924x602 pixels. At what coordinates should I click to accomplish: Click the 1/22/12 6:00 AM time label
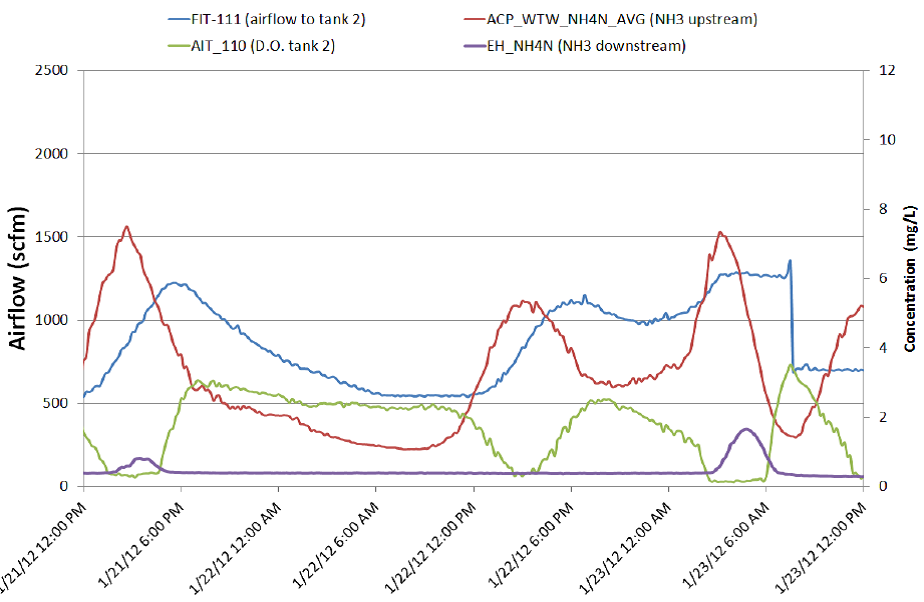coord(336,545)
